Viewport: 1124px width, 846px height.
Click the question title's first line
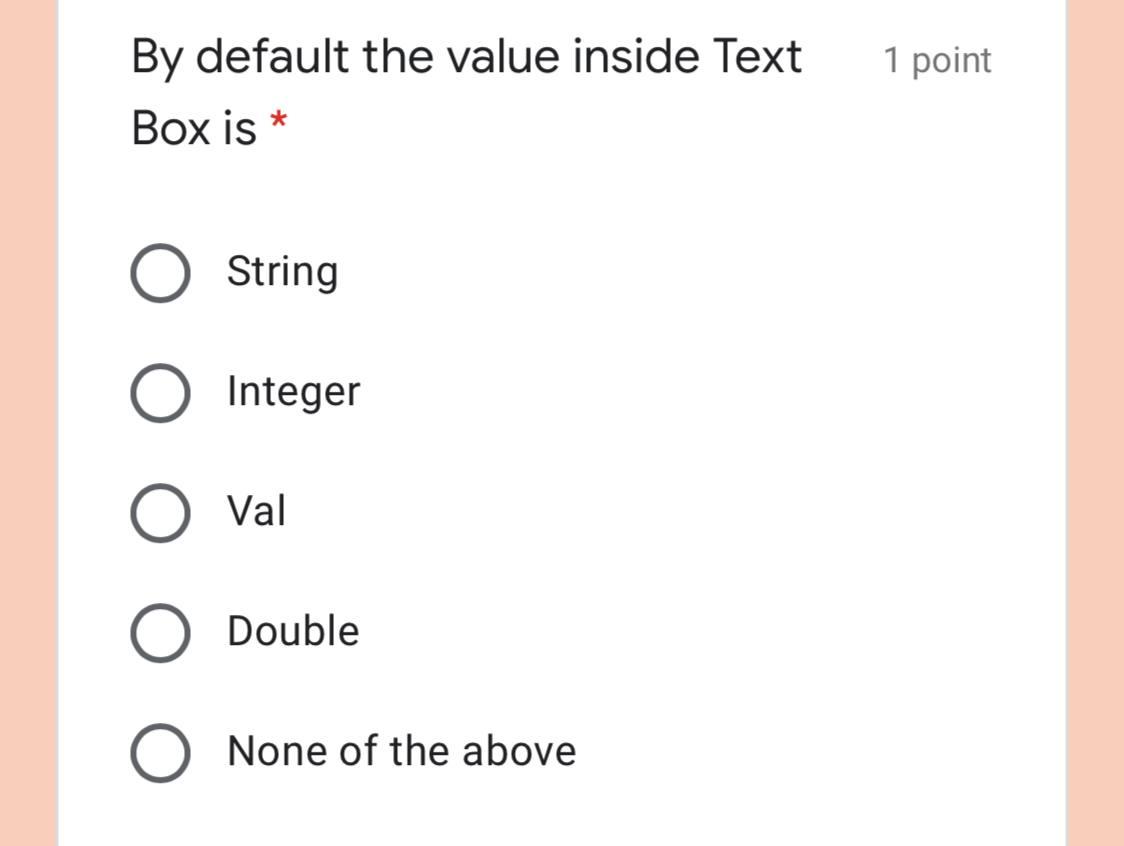coord(466,57)
